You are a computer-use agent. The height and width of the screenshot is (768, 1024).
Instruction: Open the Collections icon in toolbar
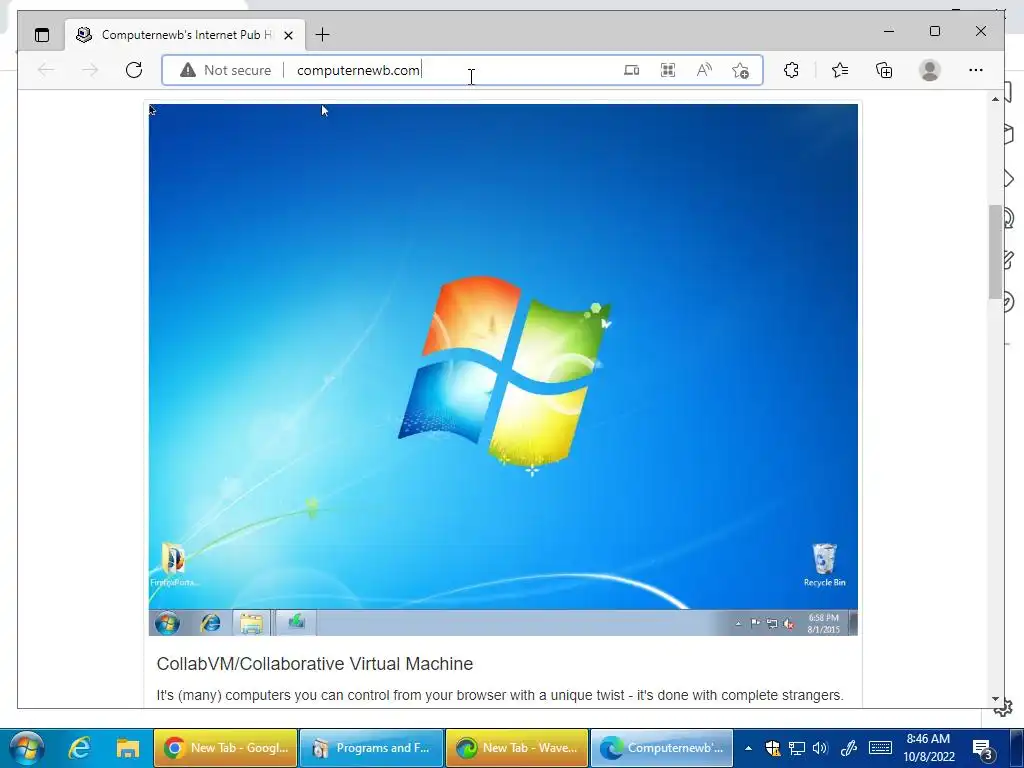884,70
